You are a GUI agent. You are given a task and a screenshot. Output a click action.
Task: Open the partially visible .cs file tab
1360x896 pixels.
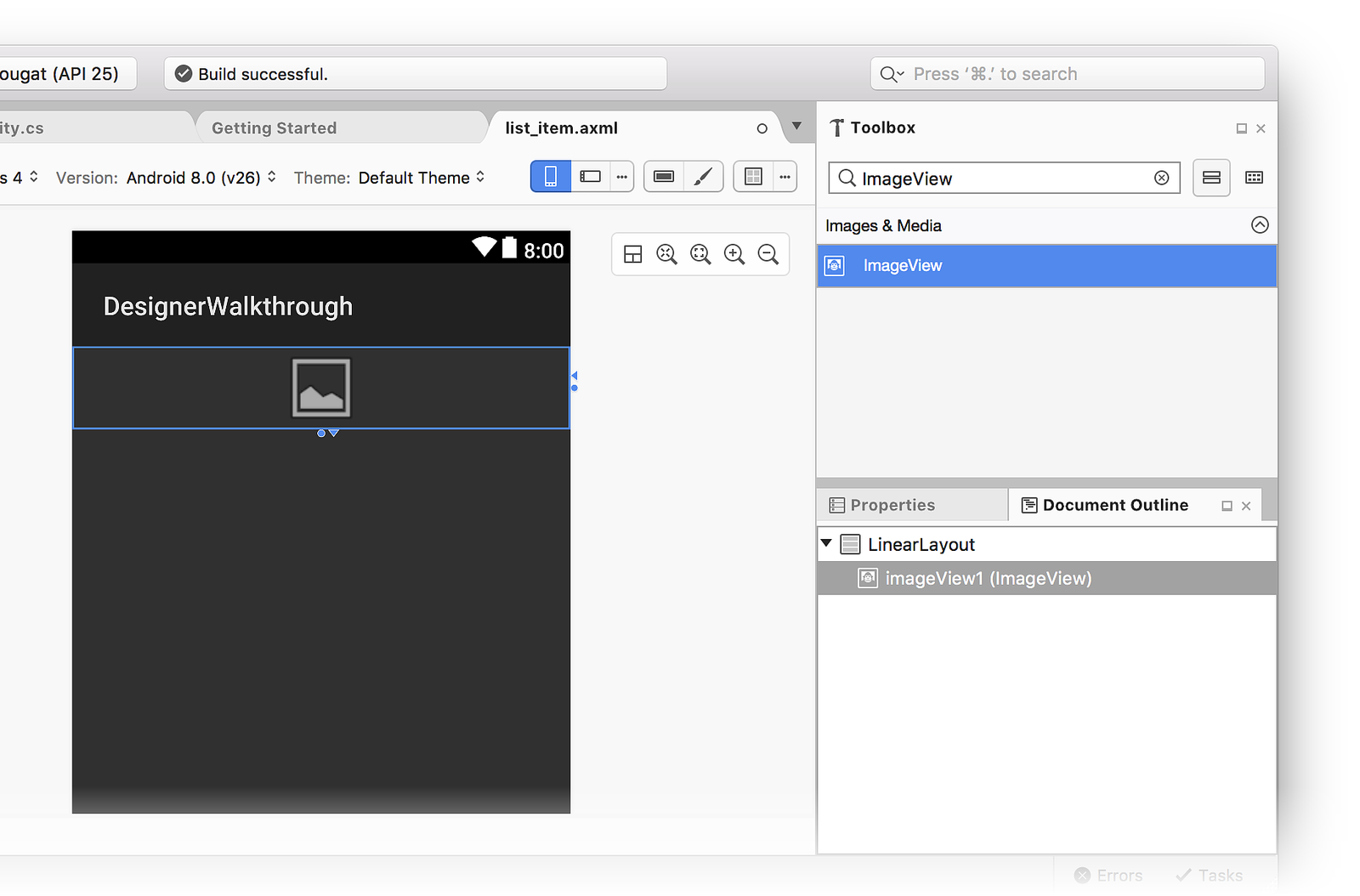(93, 128)
